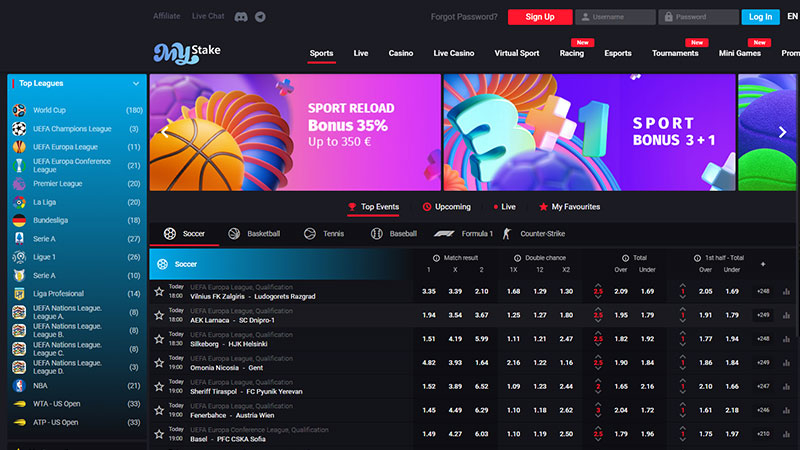Raise total line for Vilnius FK Zalgiris
The height and width of the screenshot is (450, 800).
[x=598, y=285]
